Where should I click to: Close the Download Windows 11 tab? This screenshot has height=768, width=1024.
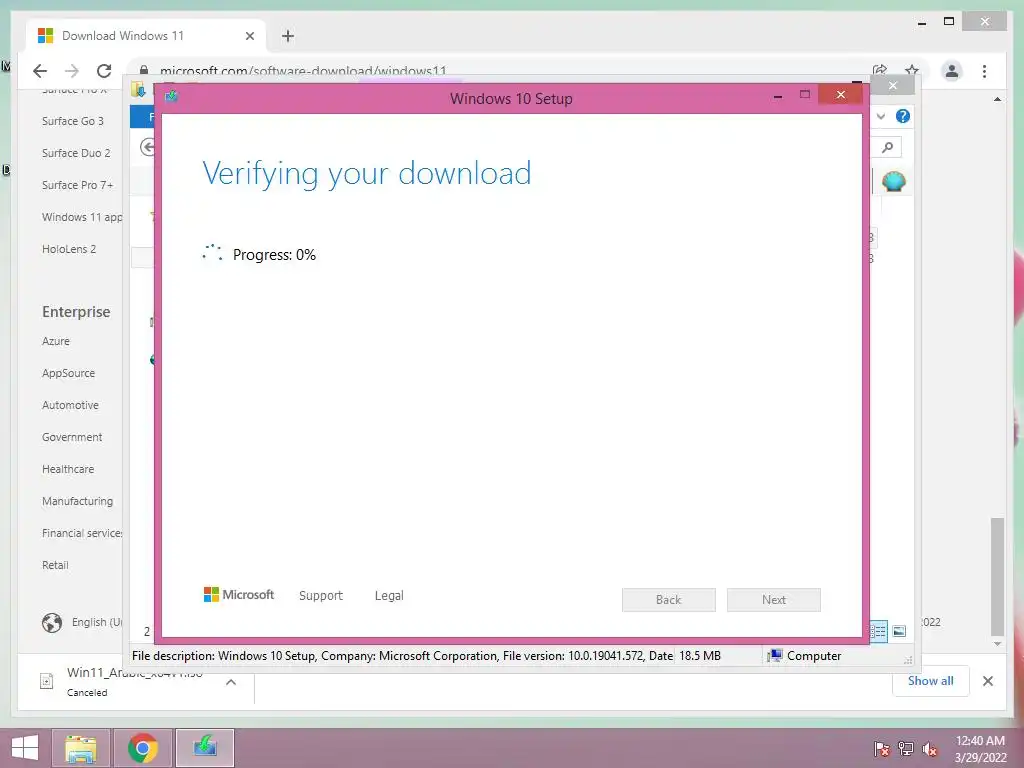pyautogui.click(x=249, y=36)
